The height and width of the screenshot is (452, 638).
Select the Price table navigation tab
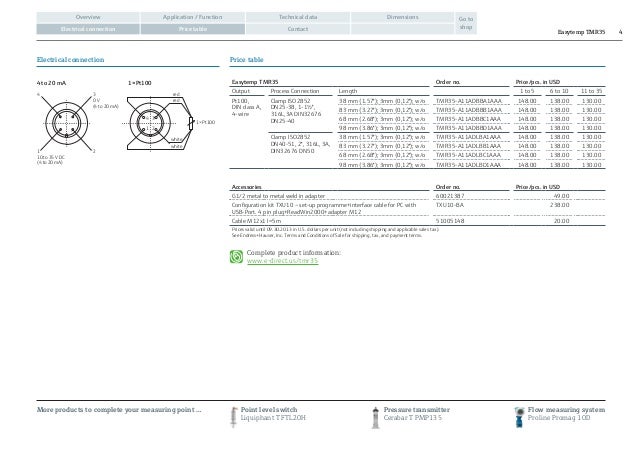coord(192,29)
